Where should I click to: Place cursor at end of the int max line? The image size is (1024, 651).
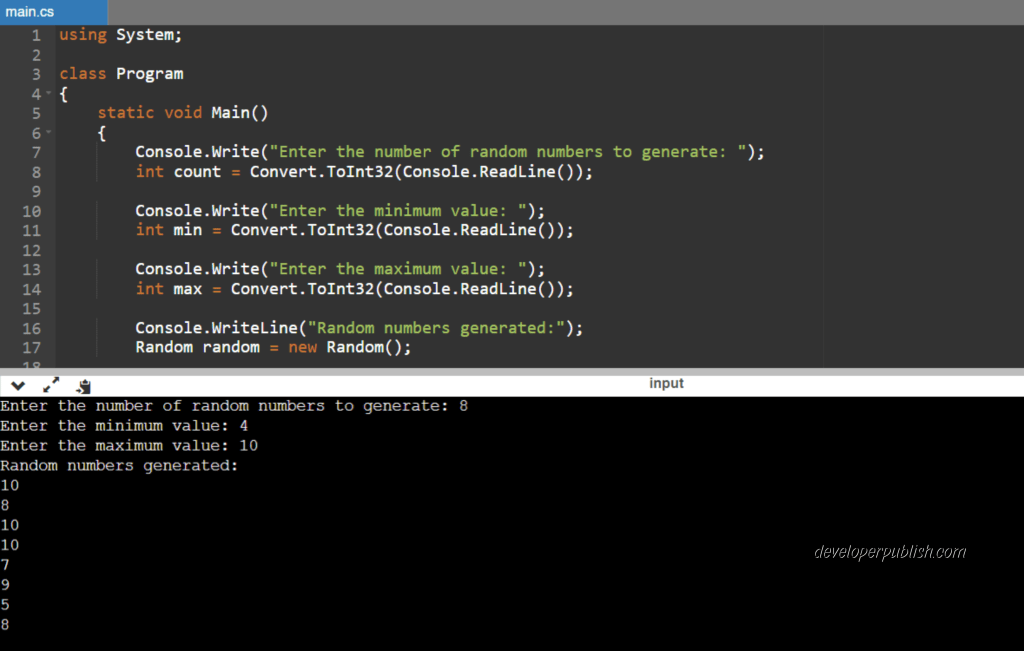coord(575,288)
